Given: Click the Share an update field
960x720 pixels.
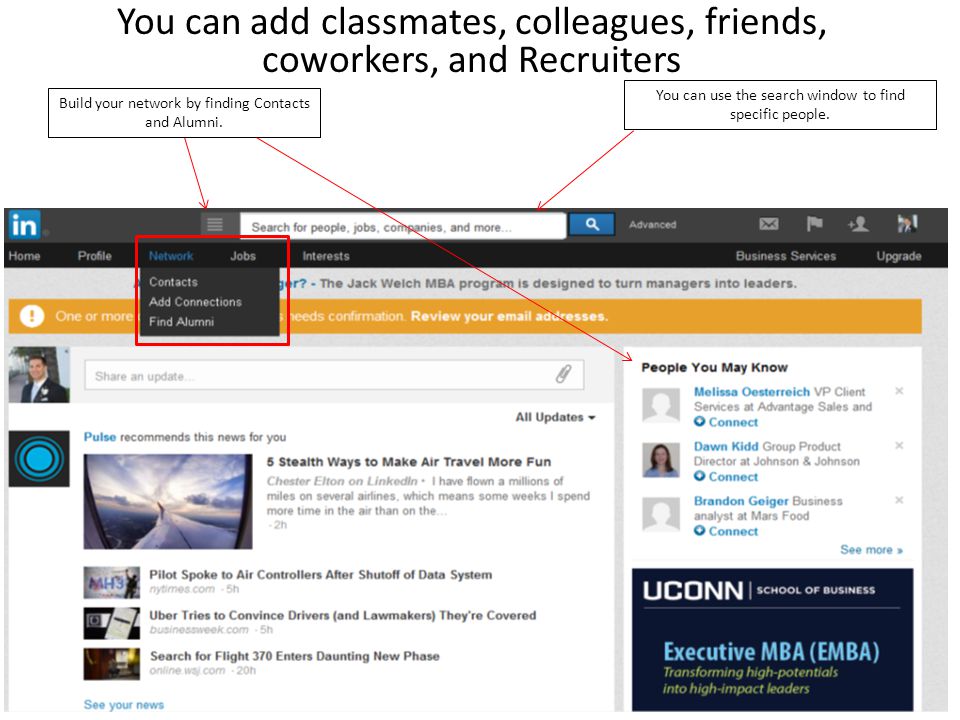Looking at the screenshot, I should point(334,375).
